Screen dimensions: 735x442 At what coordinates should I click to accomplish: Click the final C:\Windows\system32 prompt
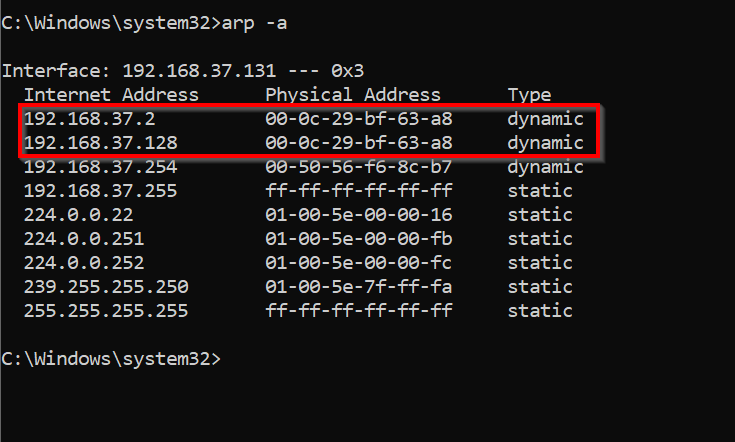click(x=111, y=359)
